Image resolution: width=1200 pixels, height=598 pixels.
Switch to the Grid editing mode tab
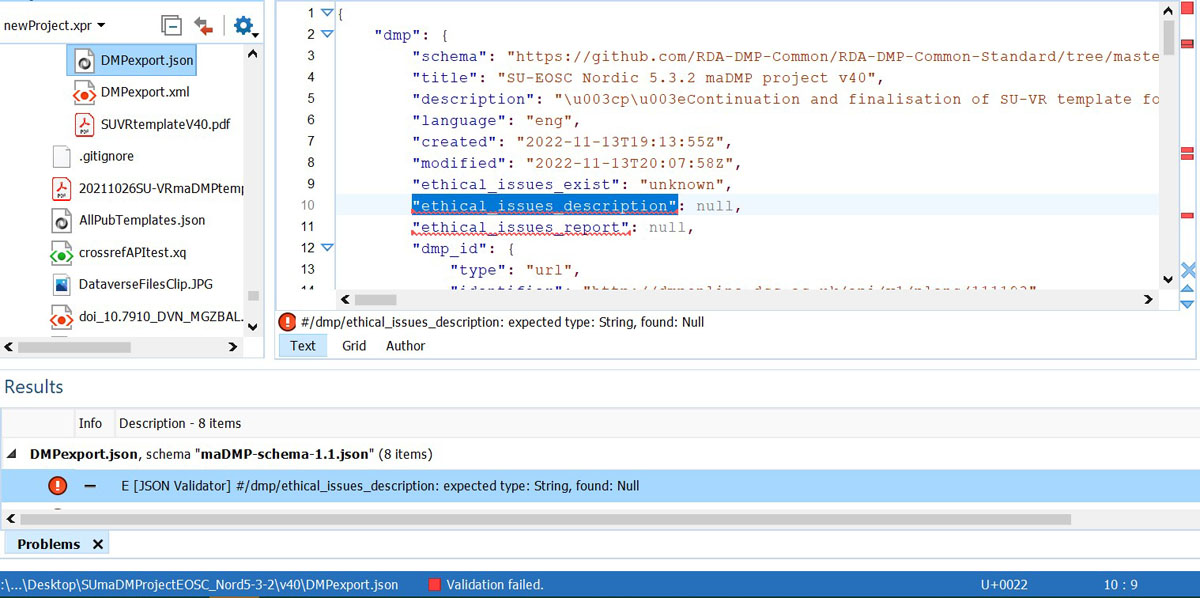pyautogui.click(x=354, y=346)
